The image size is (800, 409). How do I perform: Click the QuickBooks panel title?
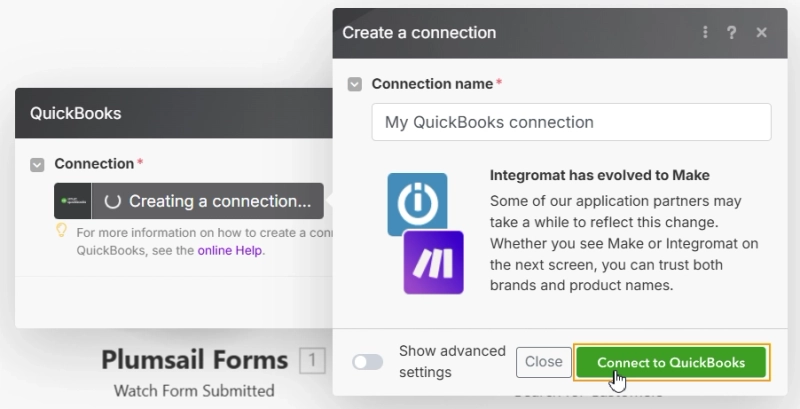point(76,113)
